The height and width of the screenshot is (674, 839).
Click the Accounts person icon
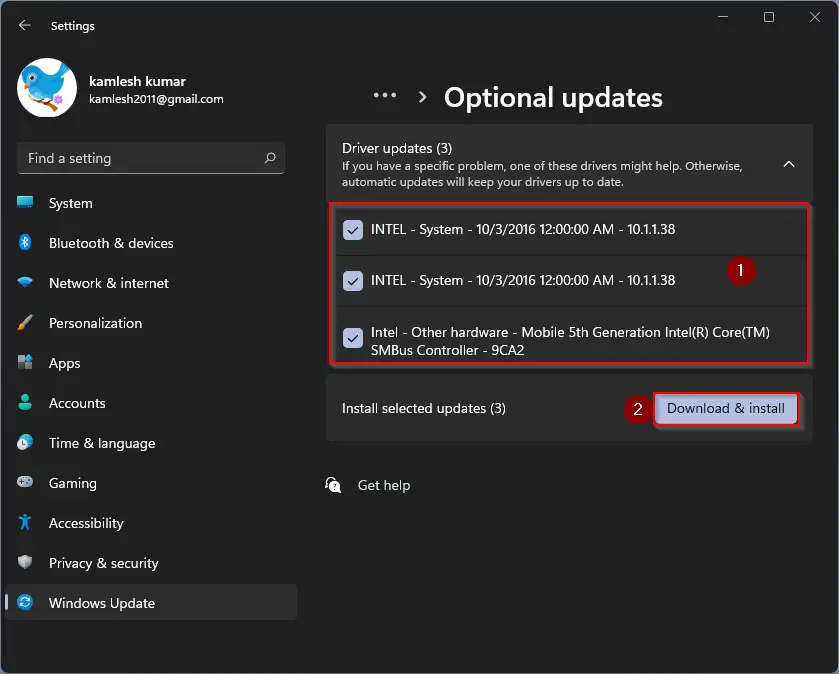click(25, 402)
